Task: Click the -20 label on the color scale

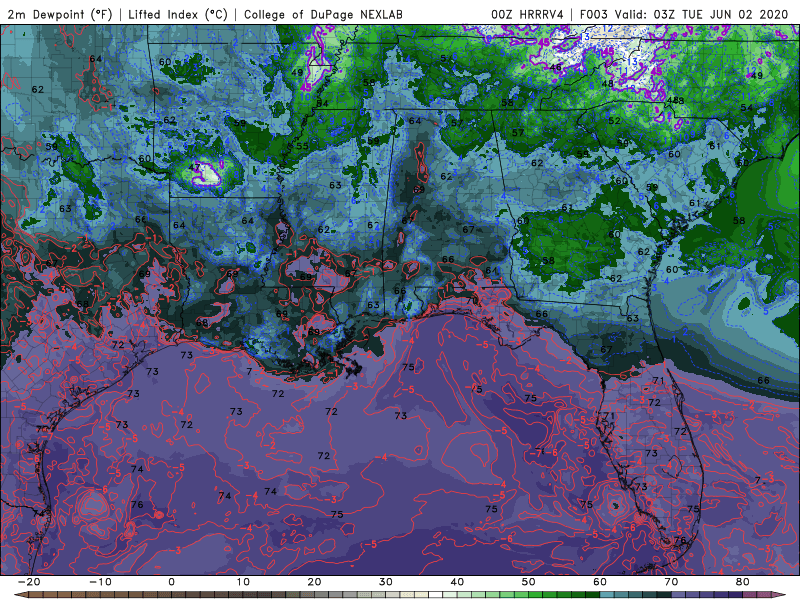Action: pos(29,582)
